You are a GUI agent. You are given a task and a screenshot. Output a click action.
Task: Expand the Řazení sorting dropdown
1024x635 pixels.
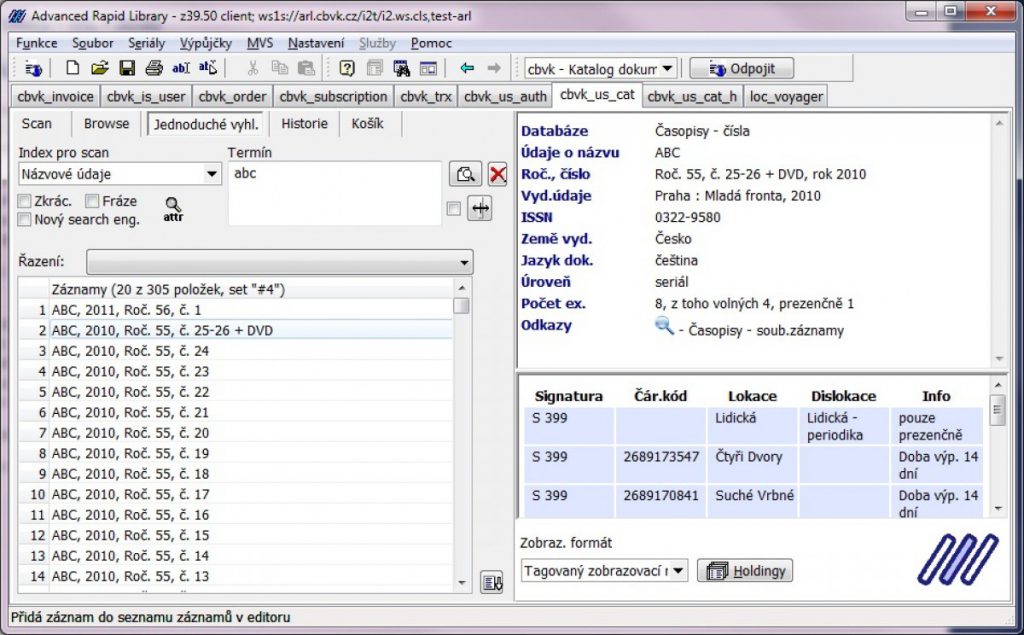(464, 262)
